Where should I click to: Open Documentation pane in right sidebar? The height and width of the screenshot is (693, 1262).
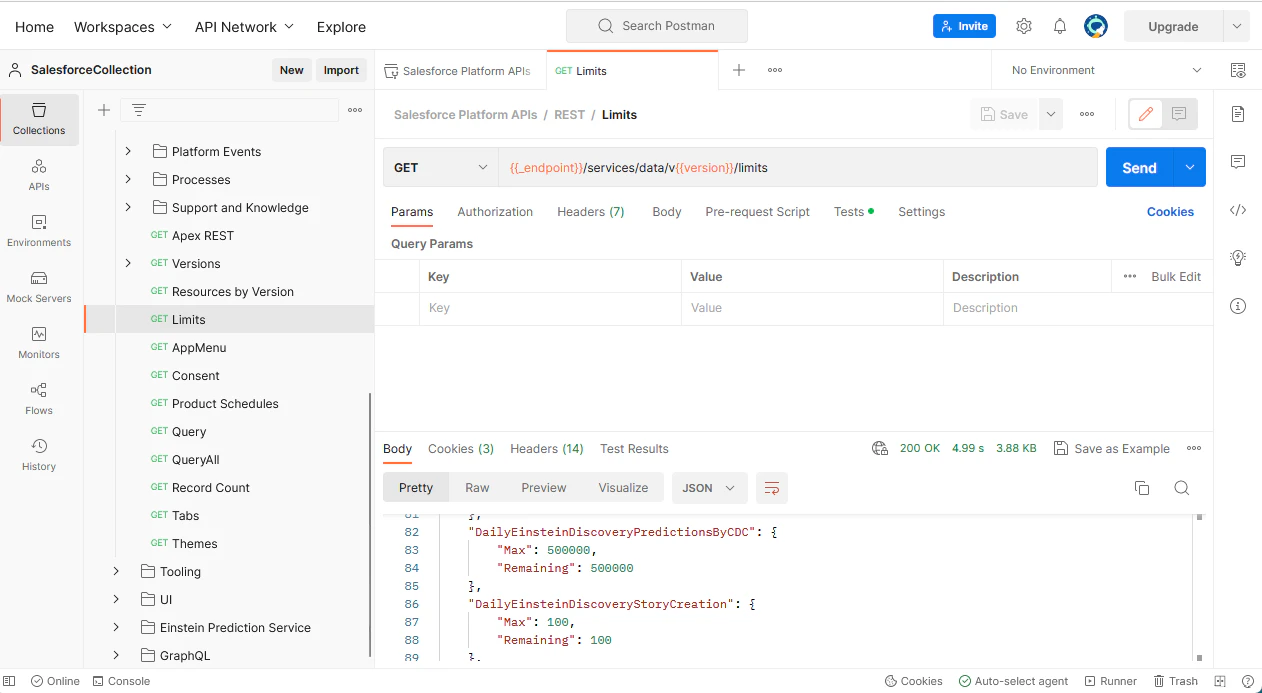(x=1238, y=114)
